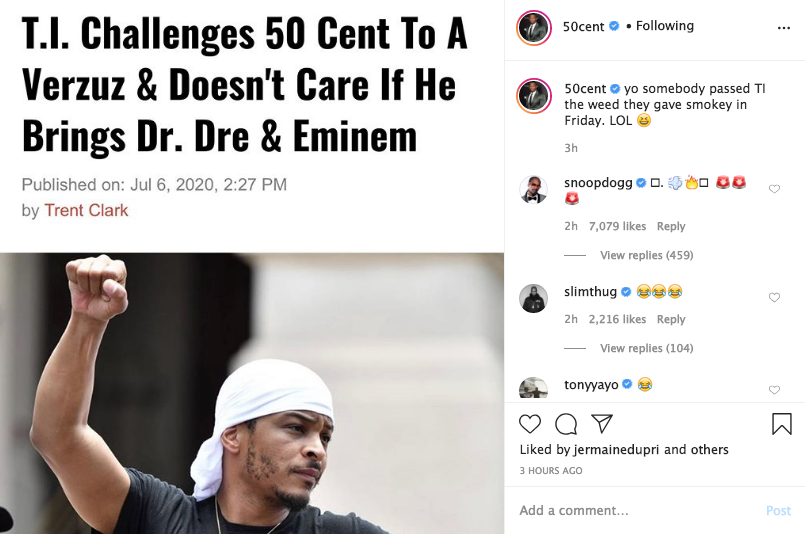
Task: Reply to slimthug's comment
Action: point(671,319)
